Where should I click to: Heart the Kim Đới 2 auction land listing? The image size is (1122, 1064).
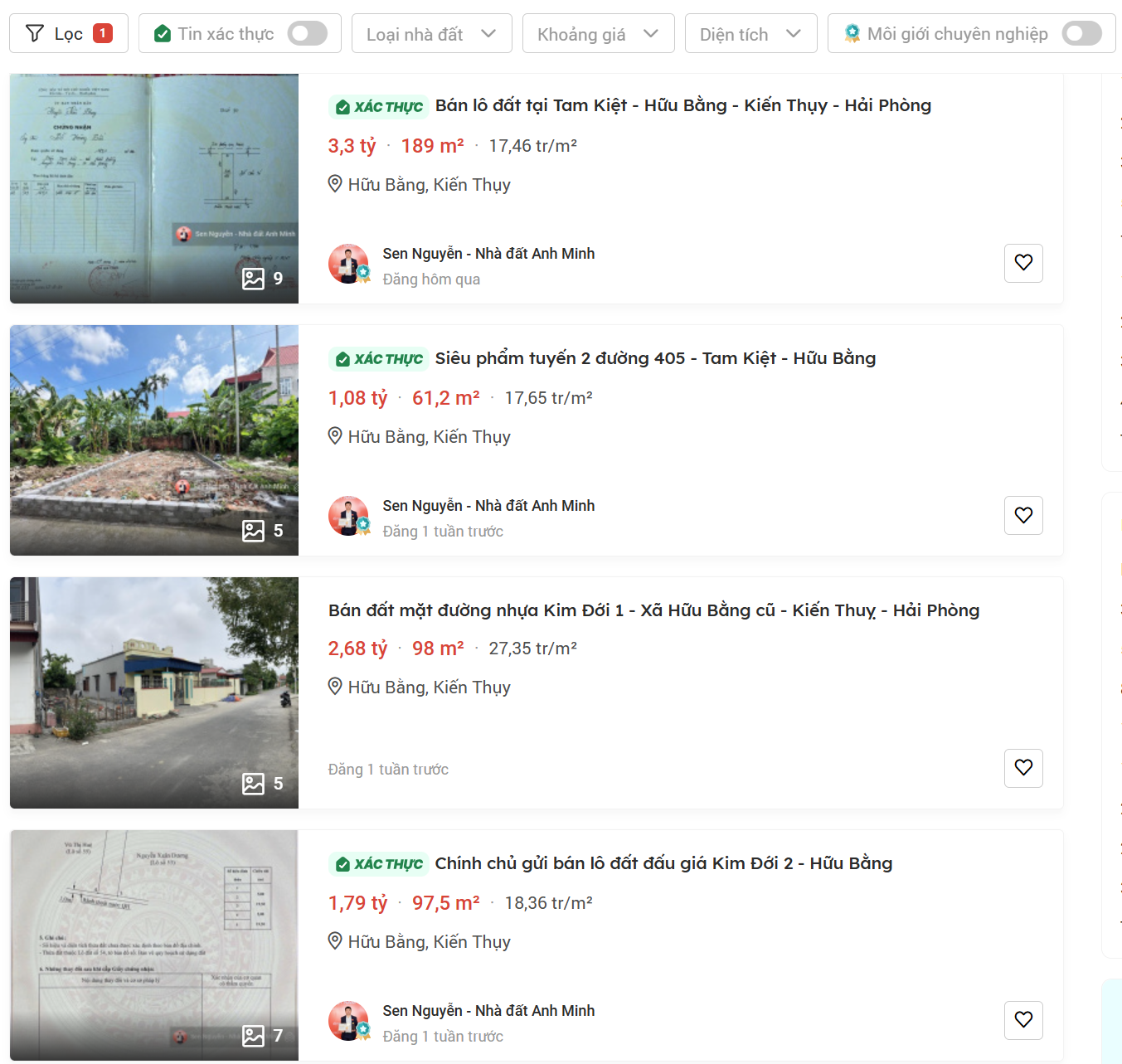click(x=1023, y=1019)
